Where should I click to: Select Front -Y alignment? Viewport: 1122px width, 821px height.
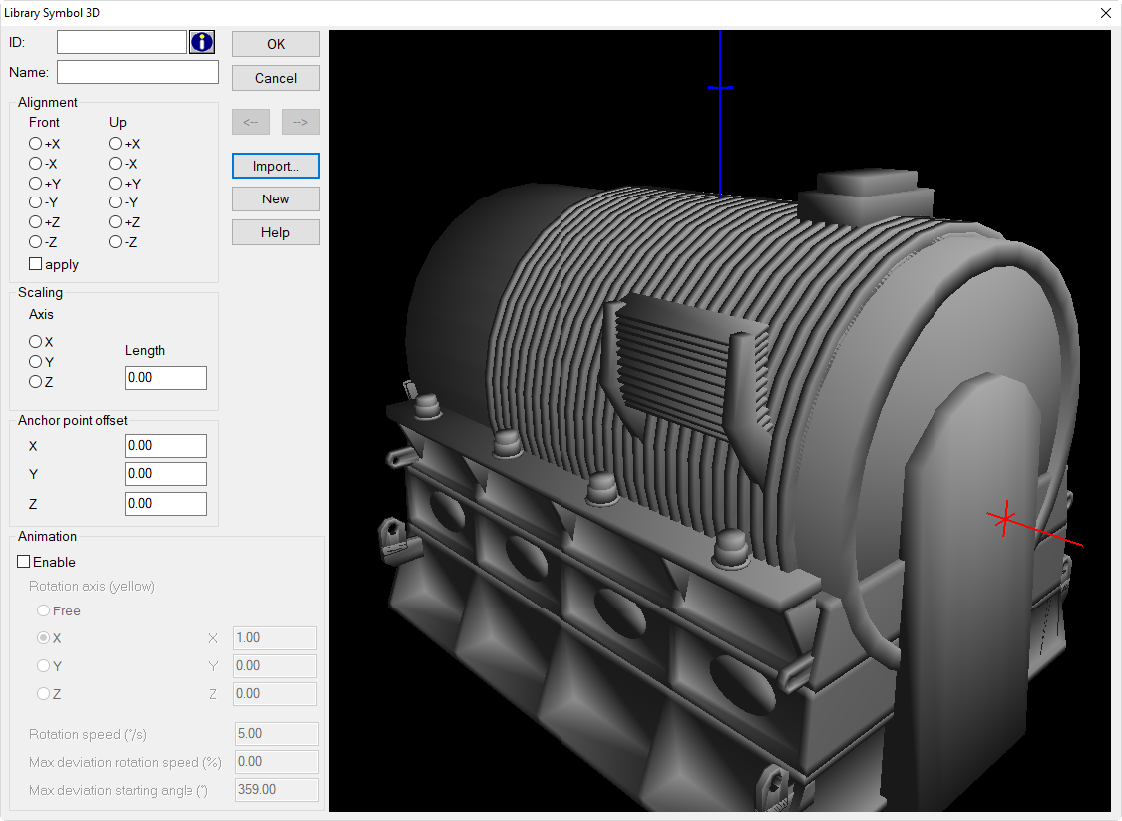[35, 203]
